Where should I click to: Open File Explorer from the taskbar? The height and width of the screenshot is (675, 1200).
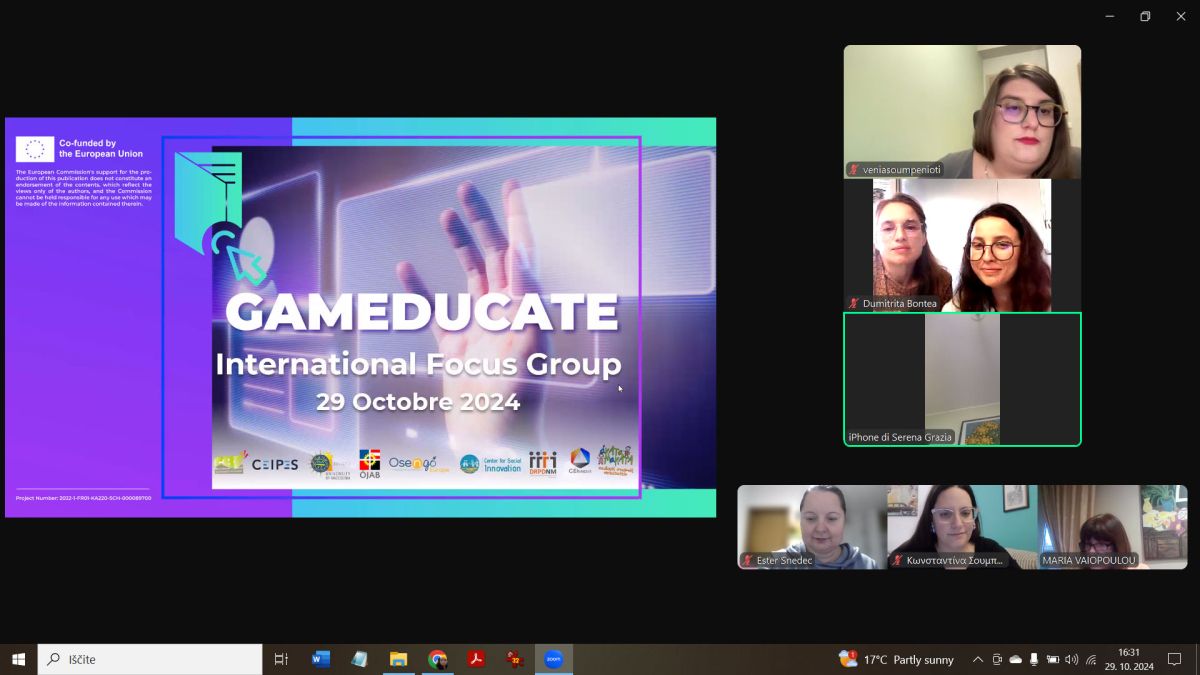click(x=399, y=659)
